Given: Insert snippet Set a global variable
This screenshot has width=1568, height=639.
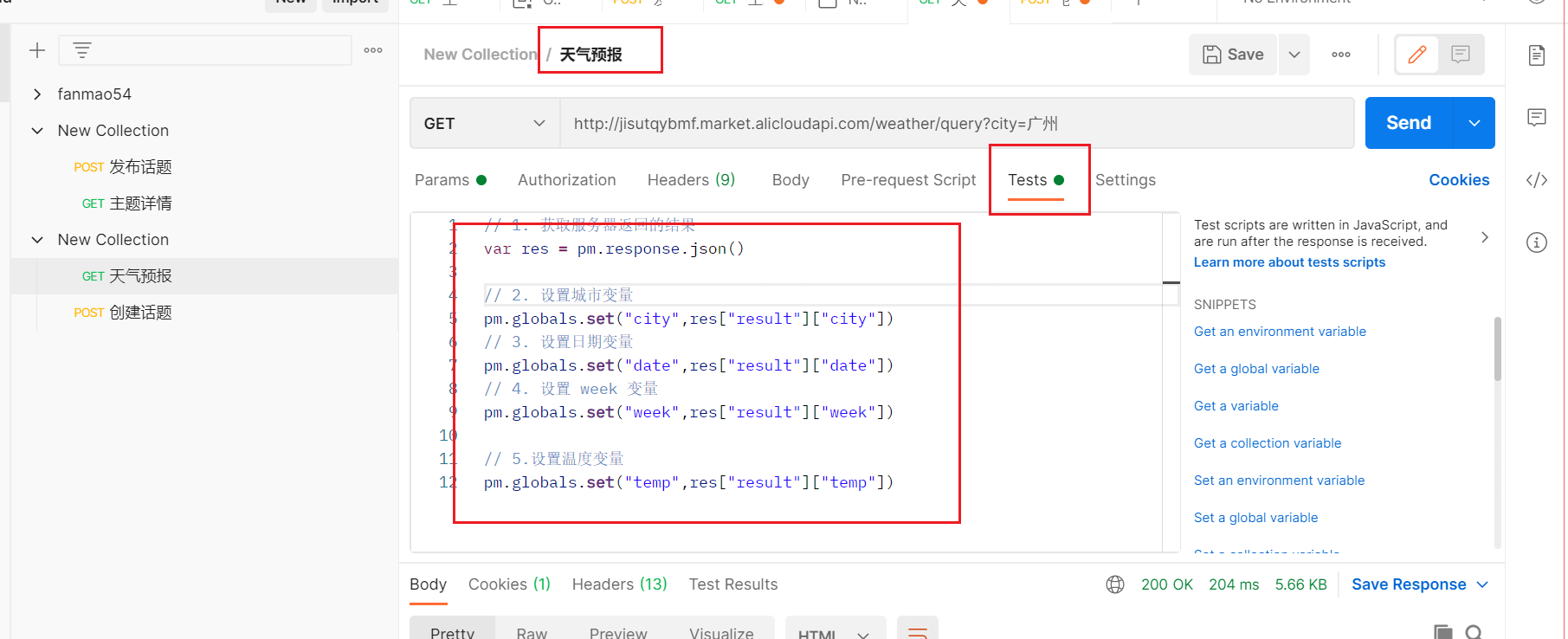Looking at the screenshot, I should 1255,518.
